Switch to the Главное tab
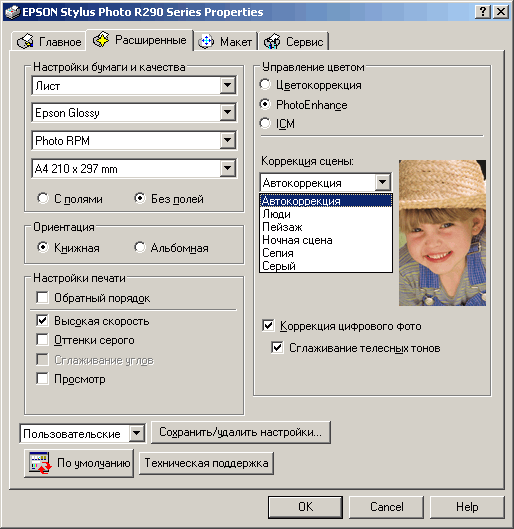The width and height of the screenshot is (514, 529). (x=49, y=41)
